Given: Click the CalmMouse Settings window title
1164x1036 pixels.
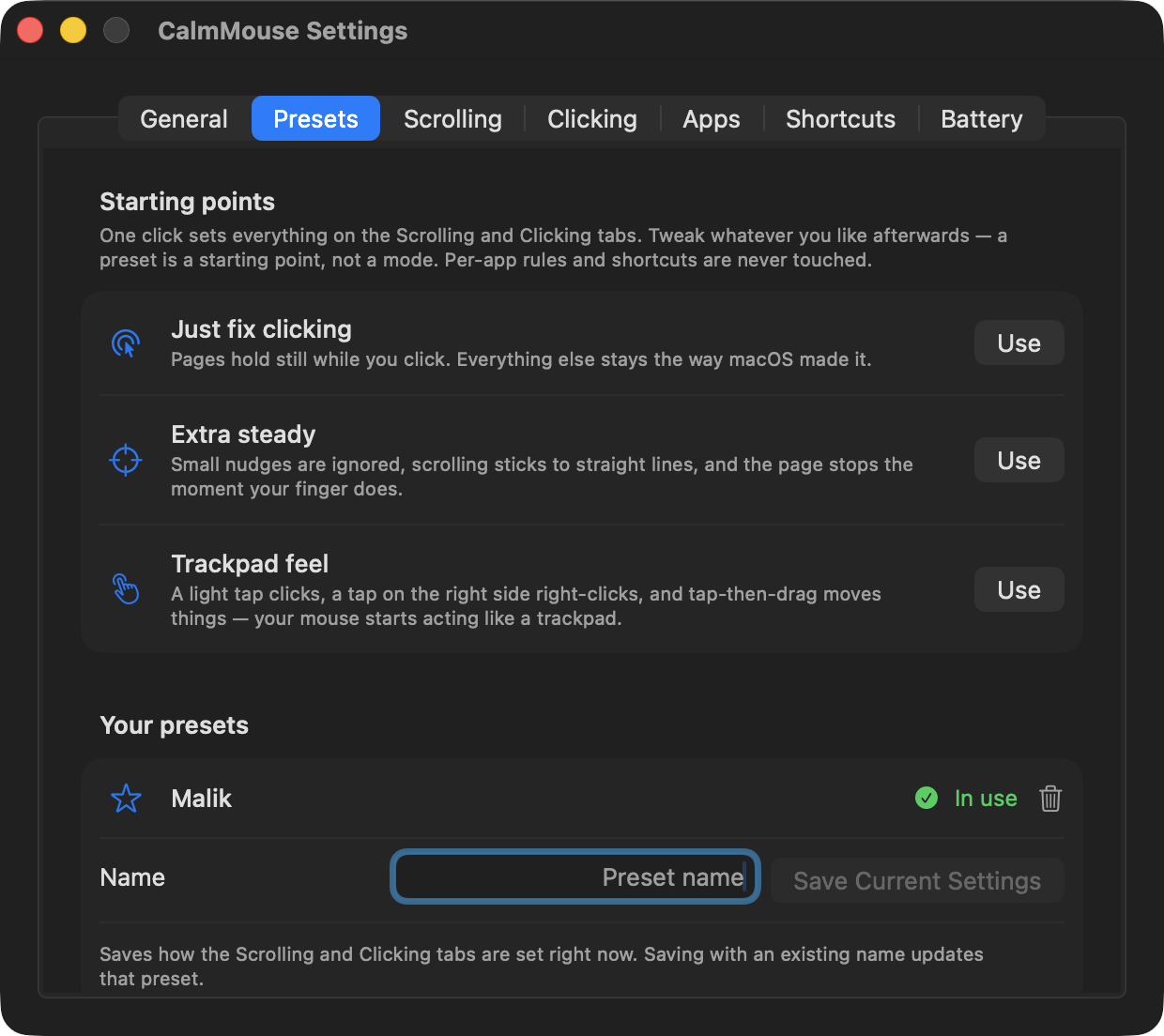Looking at the screenshot, I should pos(283,31).
